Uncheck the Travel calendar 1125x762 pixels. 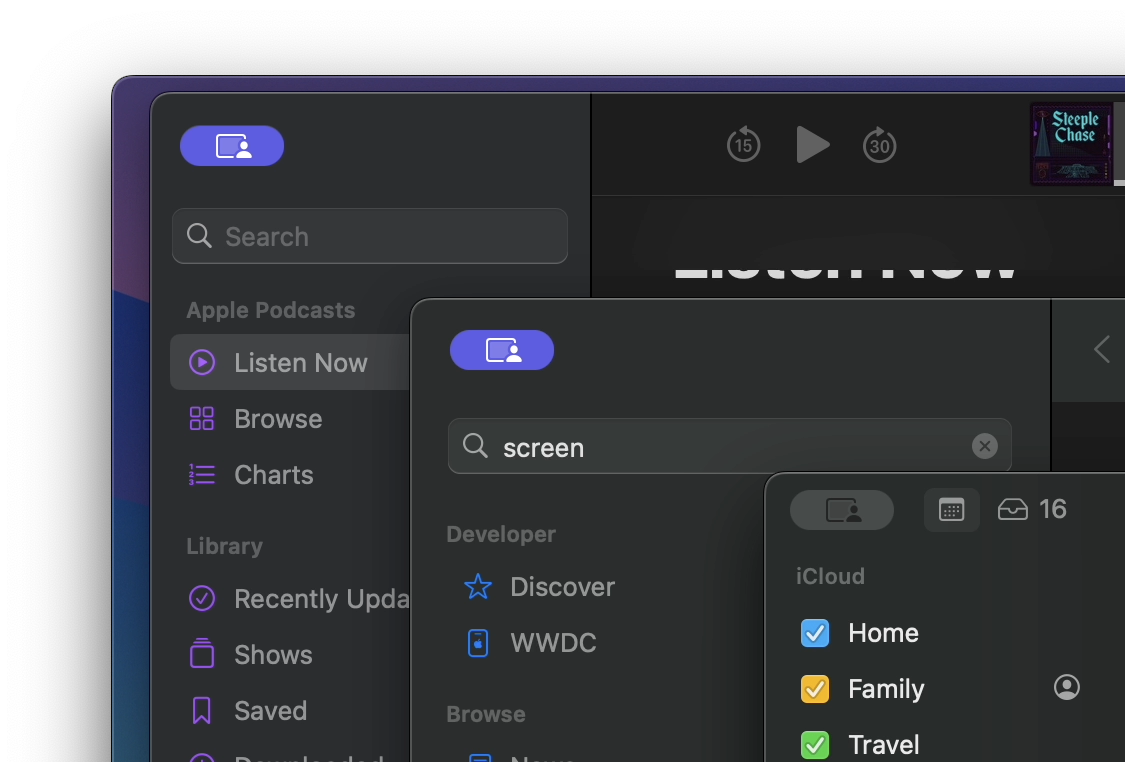click(x=814, y=745)
